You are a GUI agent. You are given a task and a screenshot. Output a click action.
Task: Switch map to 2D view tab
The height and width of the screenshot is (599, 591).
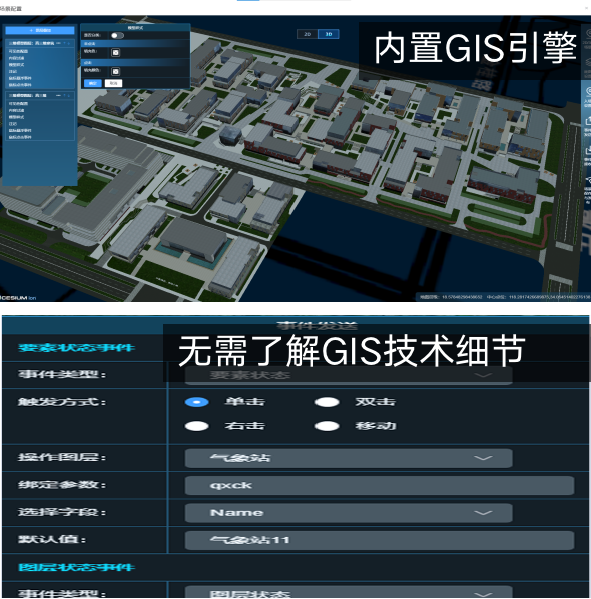tap(308, 34)
